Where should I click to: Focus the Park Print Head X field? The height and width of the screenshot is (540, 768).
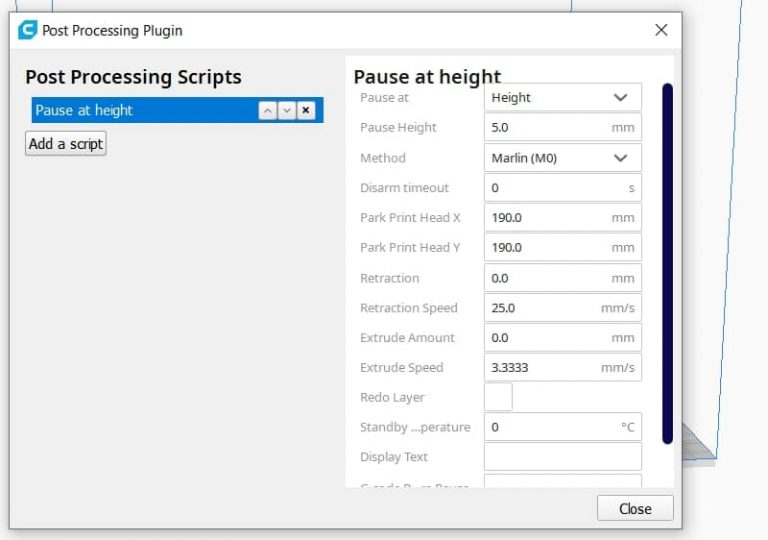pyautogui.click(x=548, y=218)
